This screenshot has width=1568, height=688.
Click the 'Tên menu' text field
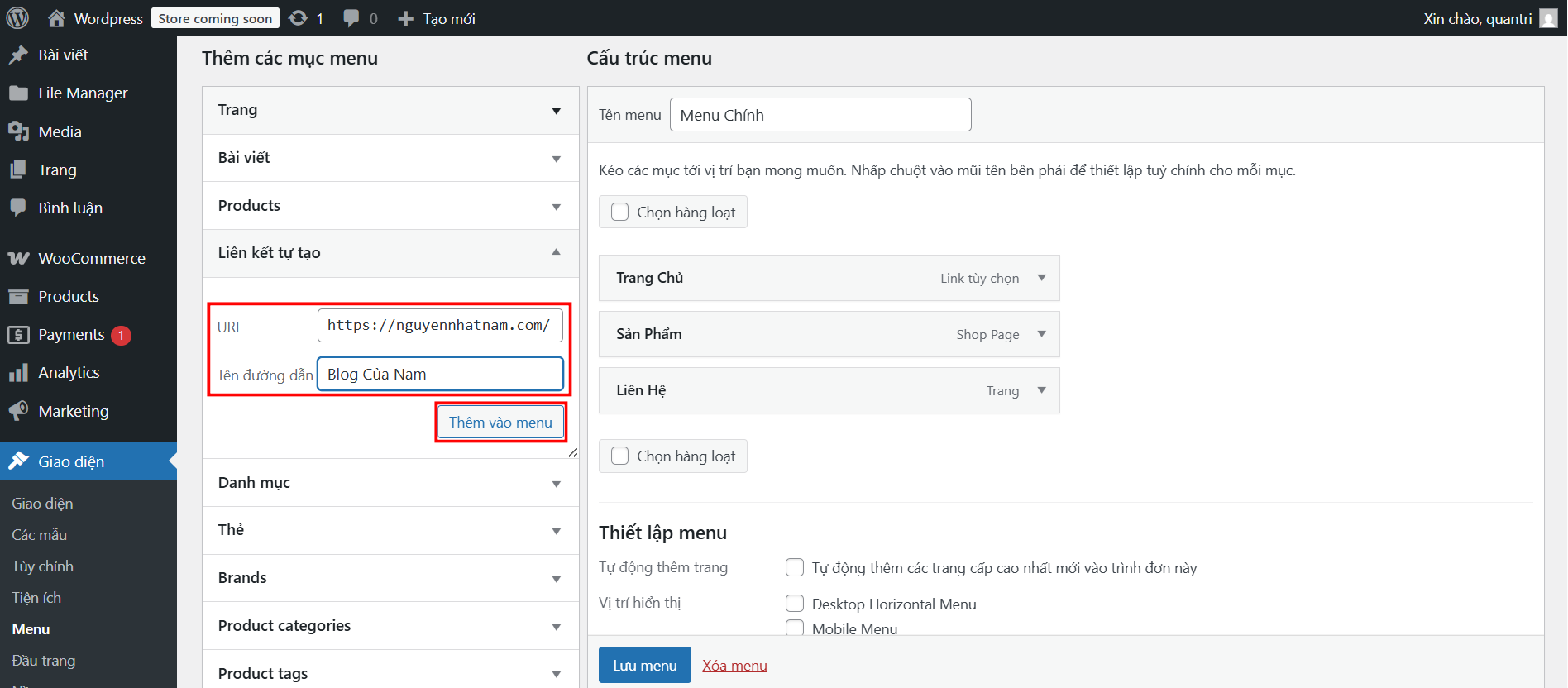(820, 115)
